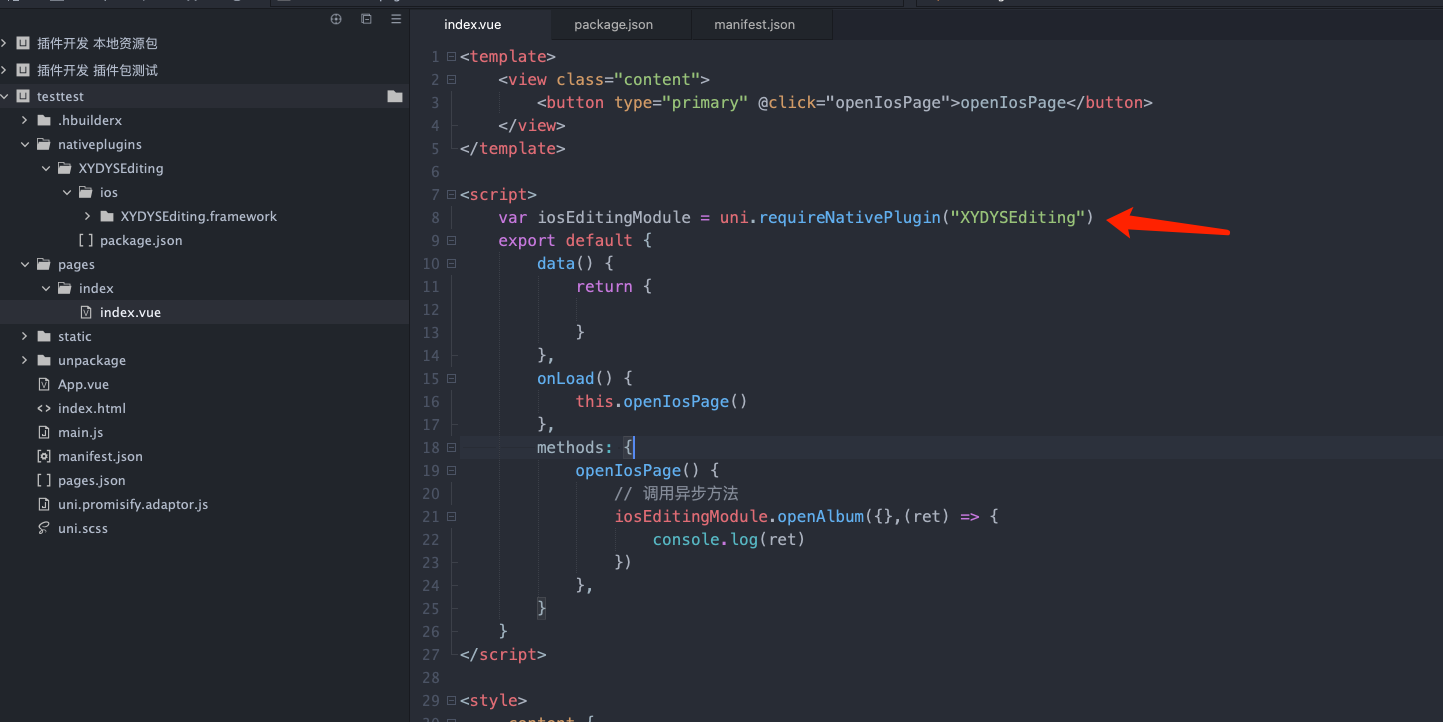This screenshot has height=722, width=1443.
Task: Click the static folder icon
Action: click(44, 336)
